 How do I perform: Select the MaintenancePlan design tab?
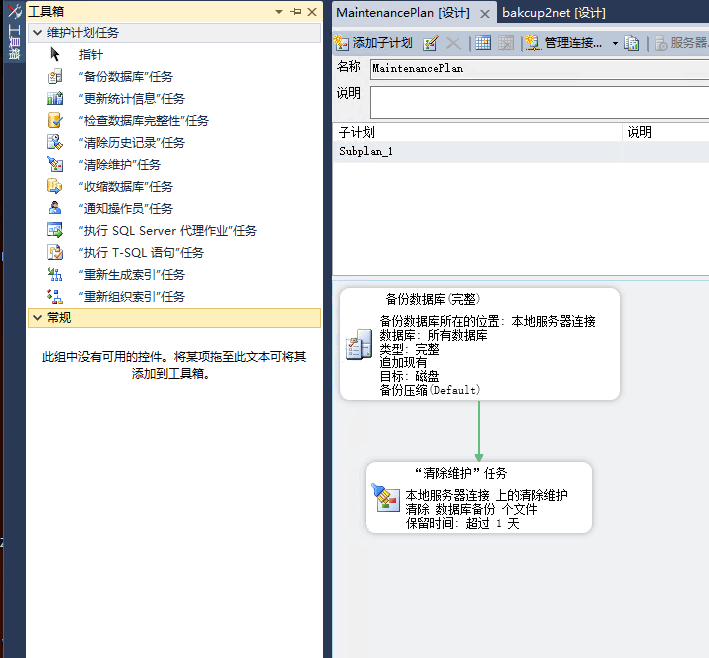tap(404, 13)
